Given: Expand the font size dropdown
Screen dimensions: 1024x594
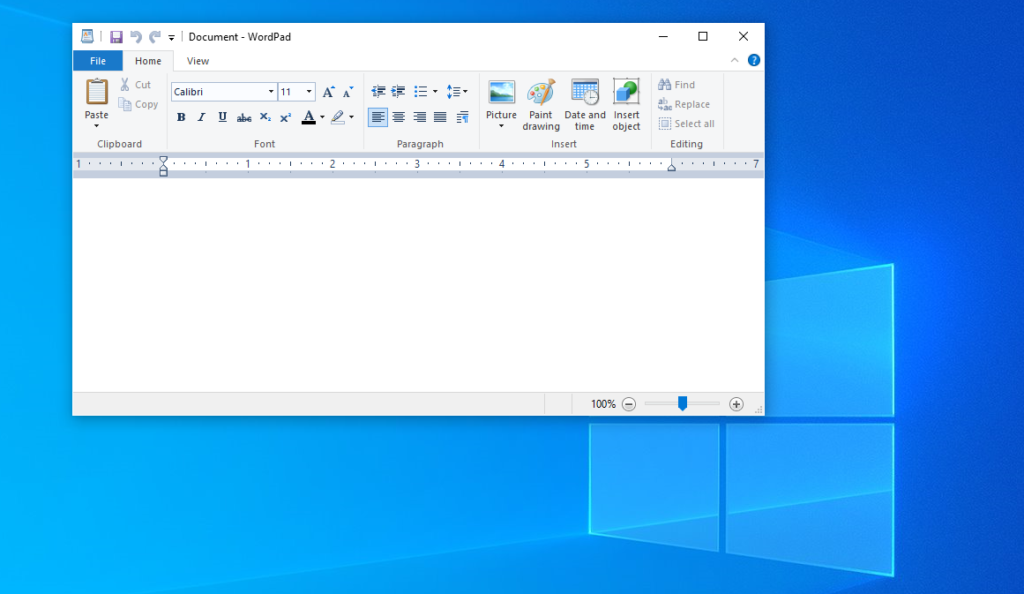Looking at the screenshot, I should [309, 92].
